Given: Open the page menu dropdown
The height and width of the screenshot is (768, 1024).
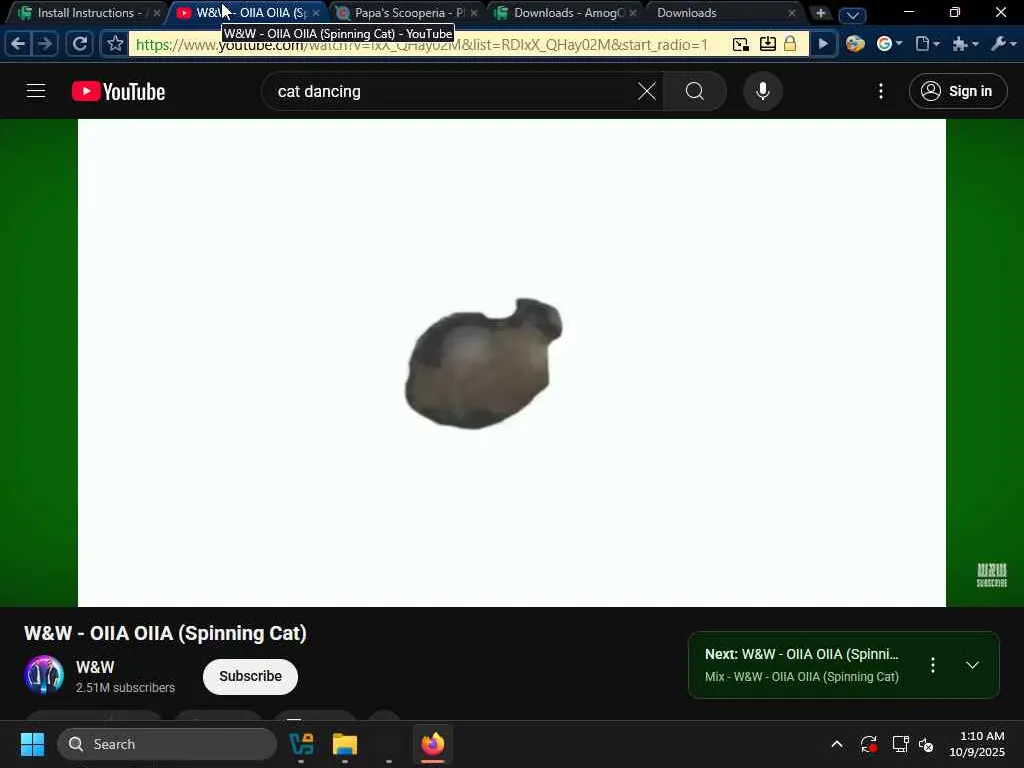Looking at the screenshot, I should [x=927, y=44].
